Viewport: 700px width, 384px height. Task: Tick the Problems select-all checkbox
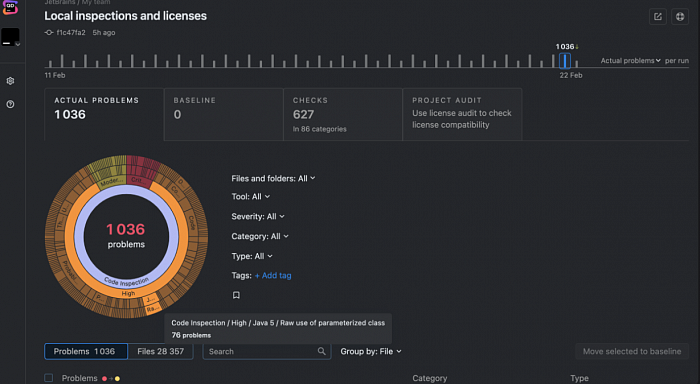(49, 378)
